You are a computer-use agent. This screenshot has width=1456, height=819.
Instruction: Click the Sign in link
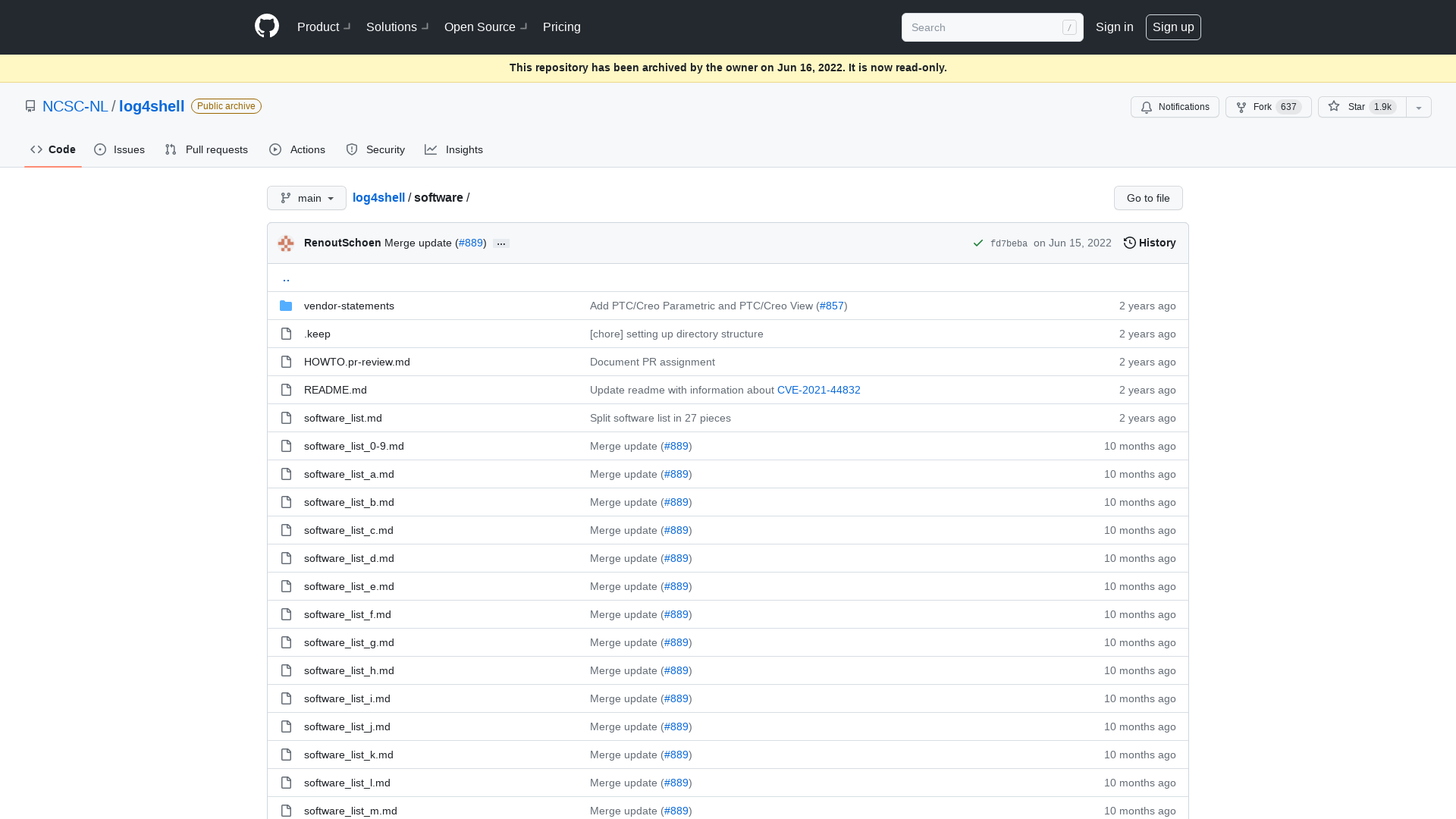1115,27
